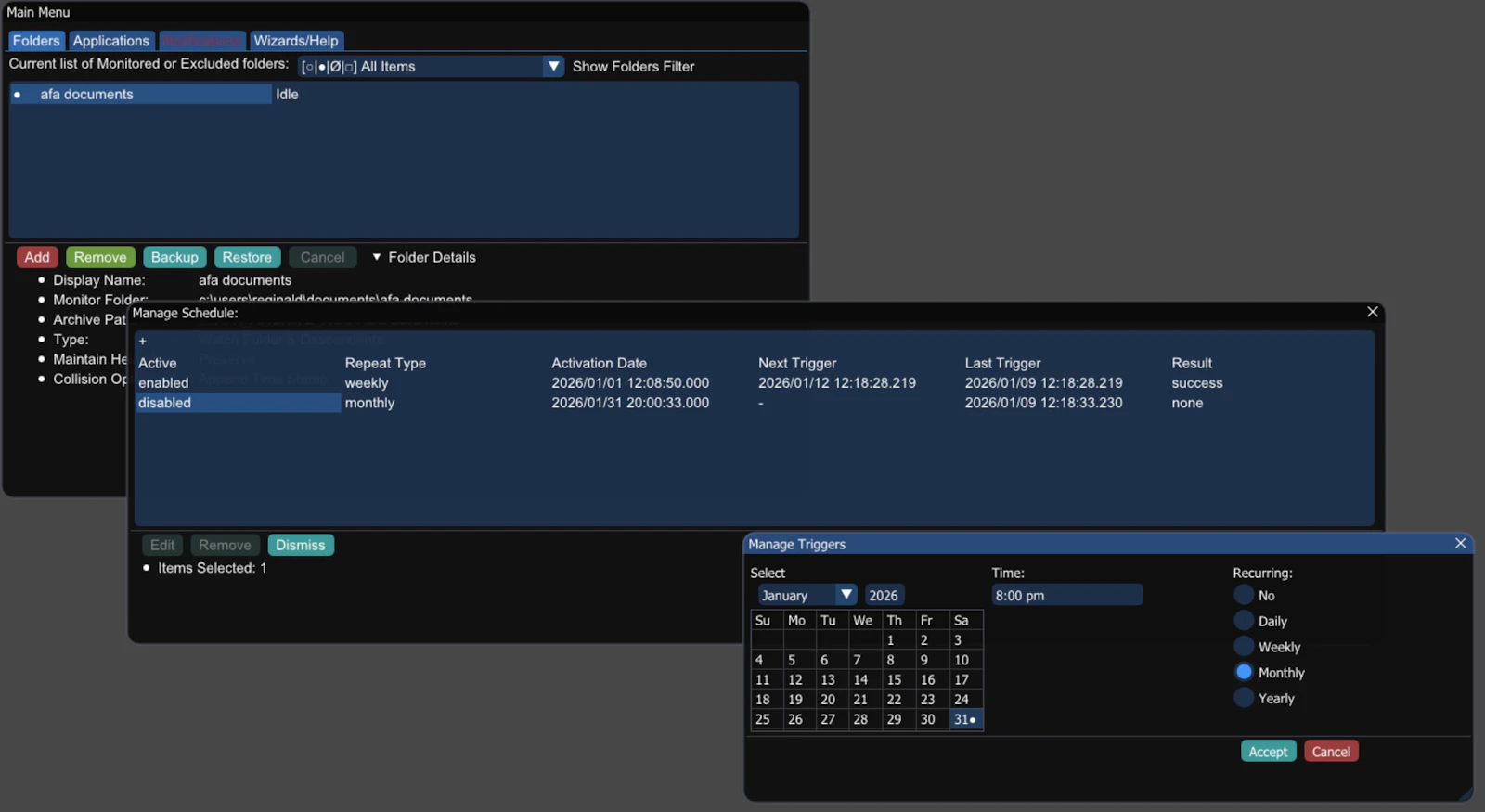This screenshot has width=1485, height=812.
Task: Select the afa documents folder row
Action: pos(141,95)
